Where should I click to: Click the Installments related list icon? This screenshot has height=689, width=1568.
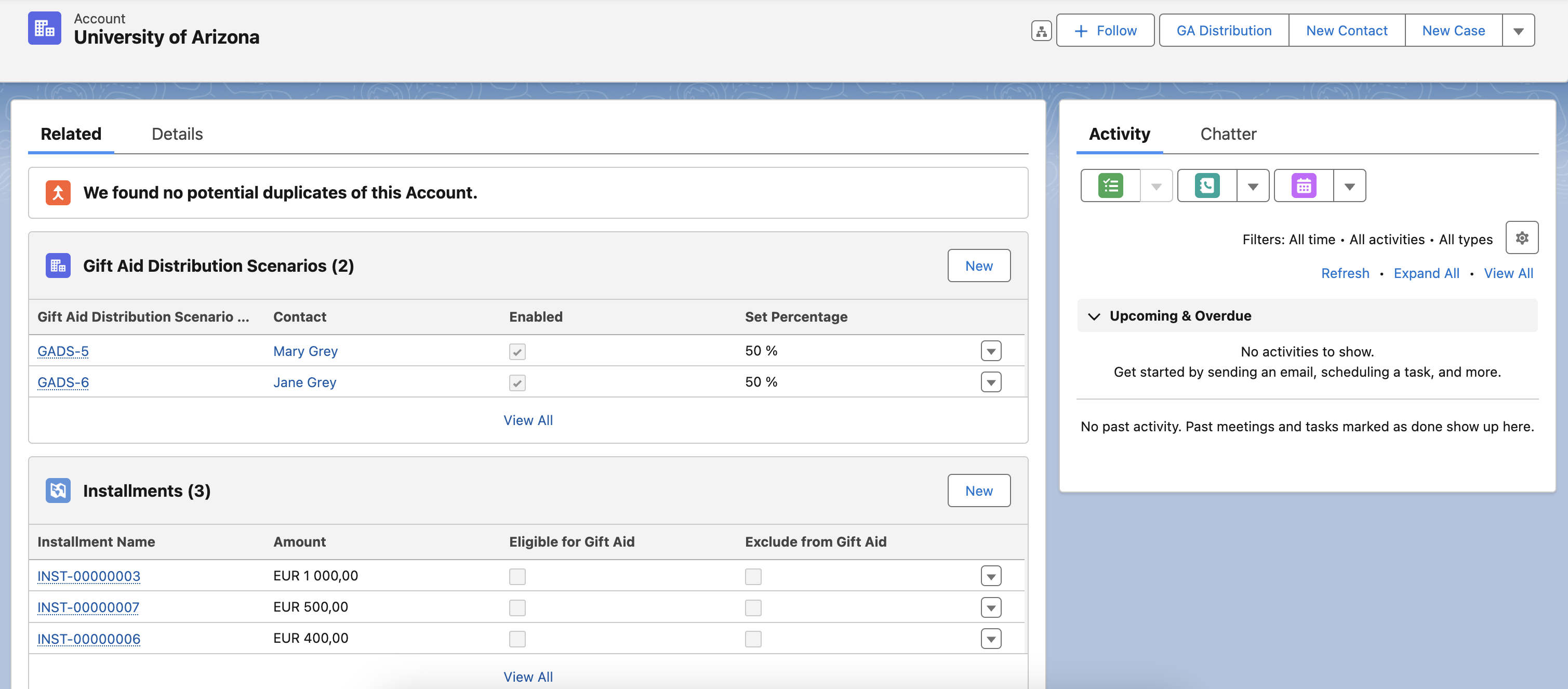tap(58, 491)
